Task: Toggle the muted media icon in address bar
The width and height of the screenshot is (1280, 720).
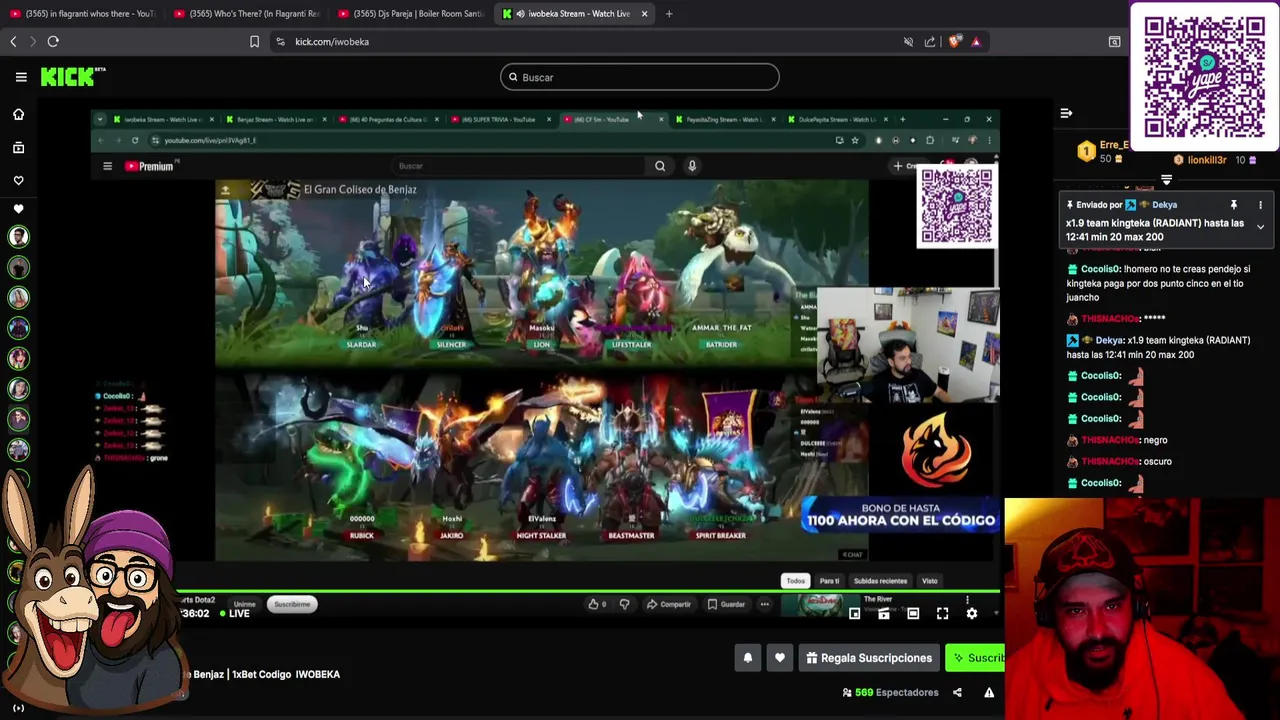Action: coord(908,42)
